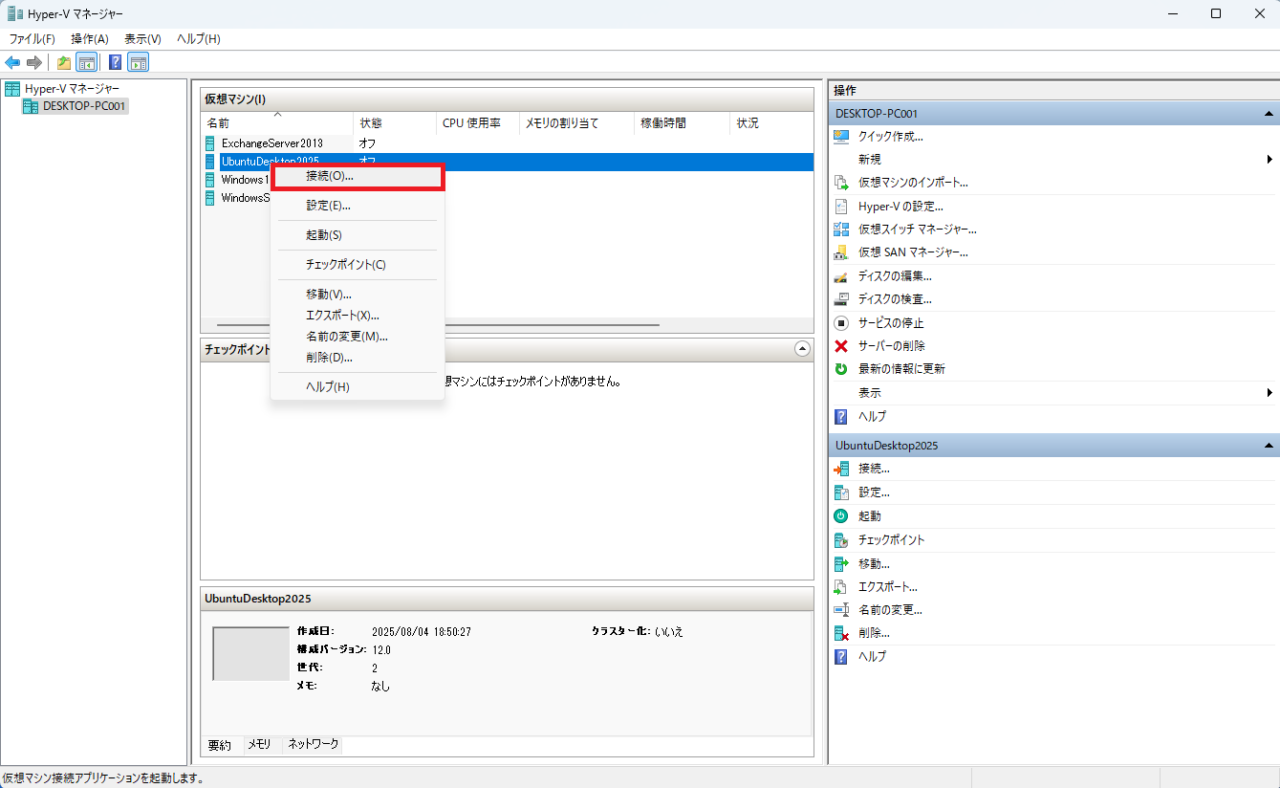The height and width of the screenshot is (788, 1280).
Task: Click Hyper-V の設定 icon
Action: click(841, 206)
